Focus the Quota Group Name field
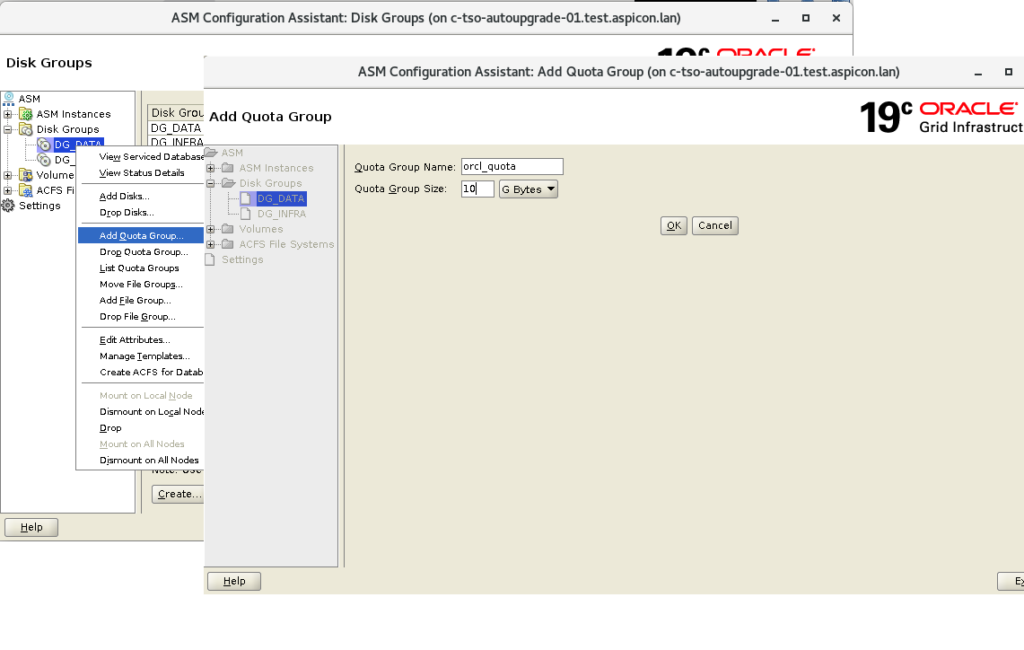 click(x=512, y=167)
